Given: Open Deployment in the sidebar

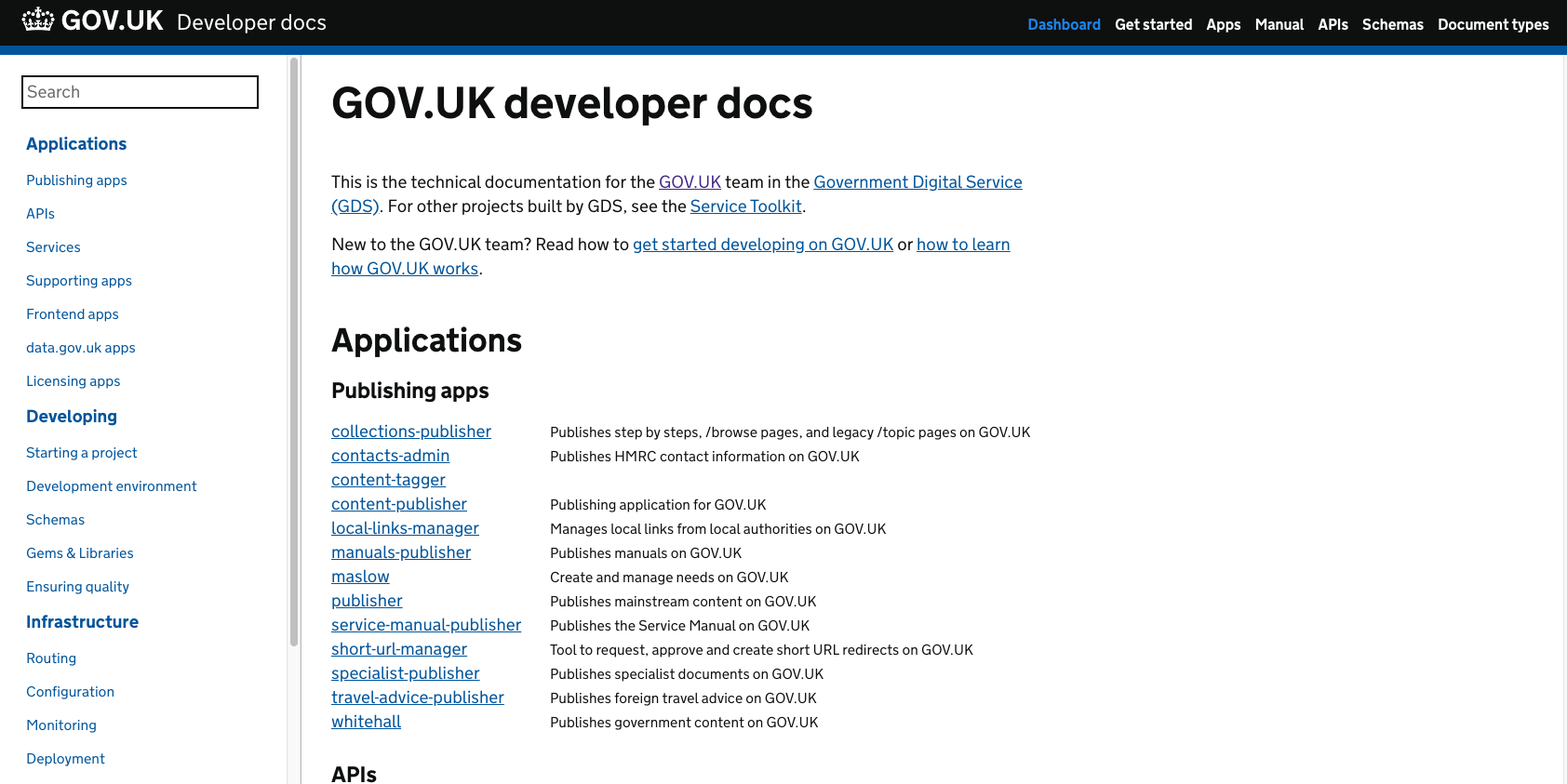Looking at the screenshot, I should click(x=65, y=759).
